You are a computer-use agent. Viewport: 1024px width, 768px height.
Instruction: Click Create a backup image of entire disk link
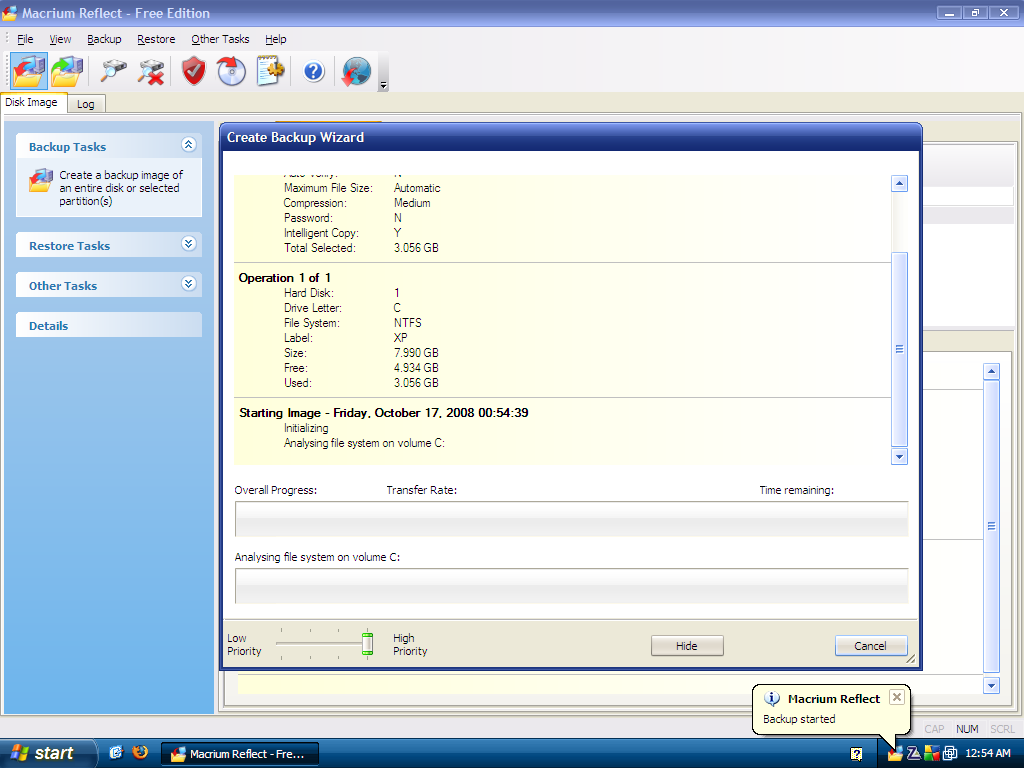[121, 188]
